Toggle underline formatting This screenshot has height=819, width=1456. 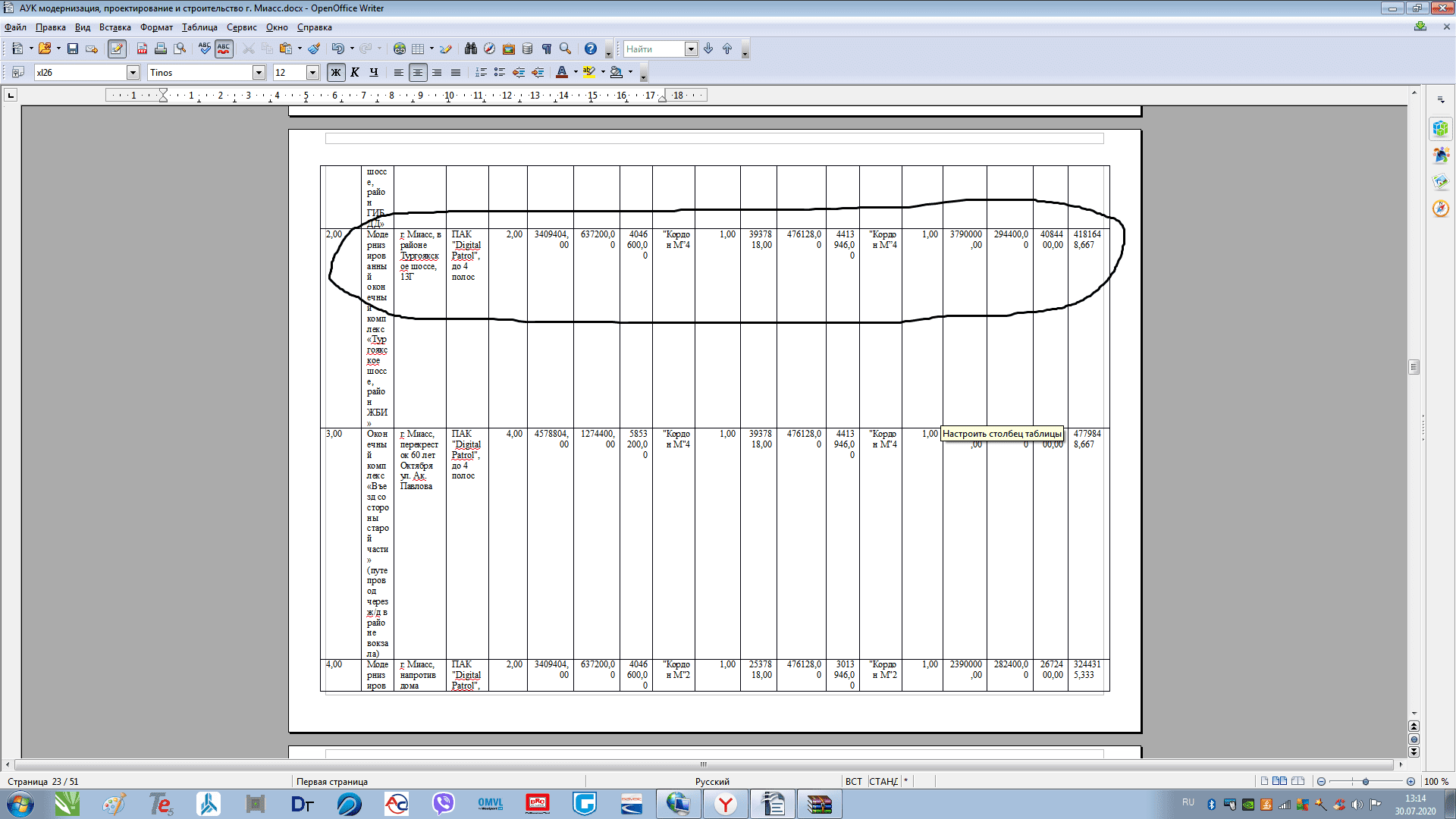coord(374,72)
